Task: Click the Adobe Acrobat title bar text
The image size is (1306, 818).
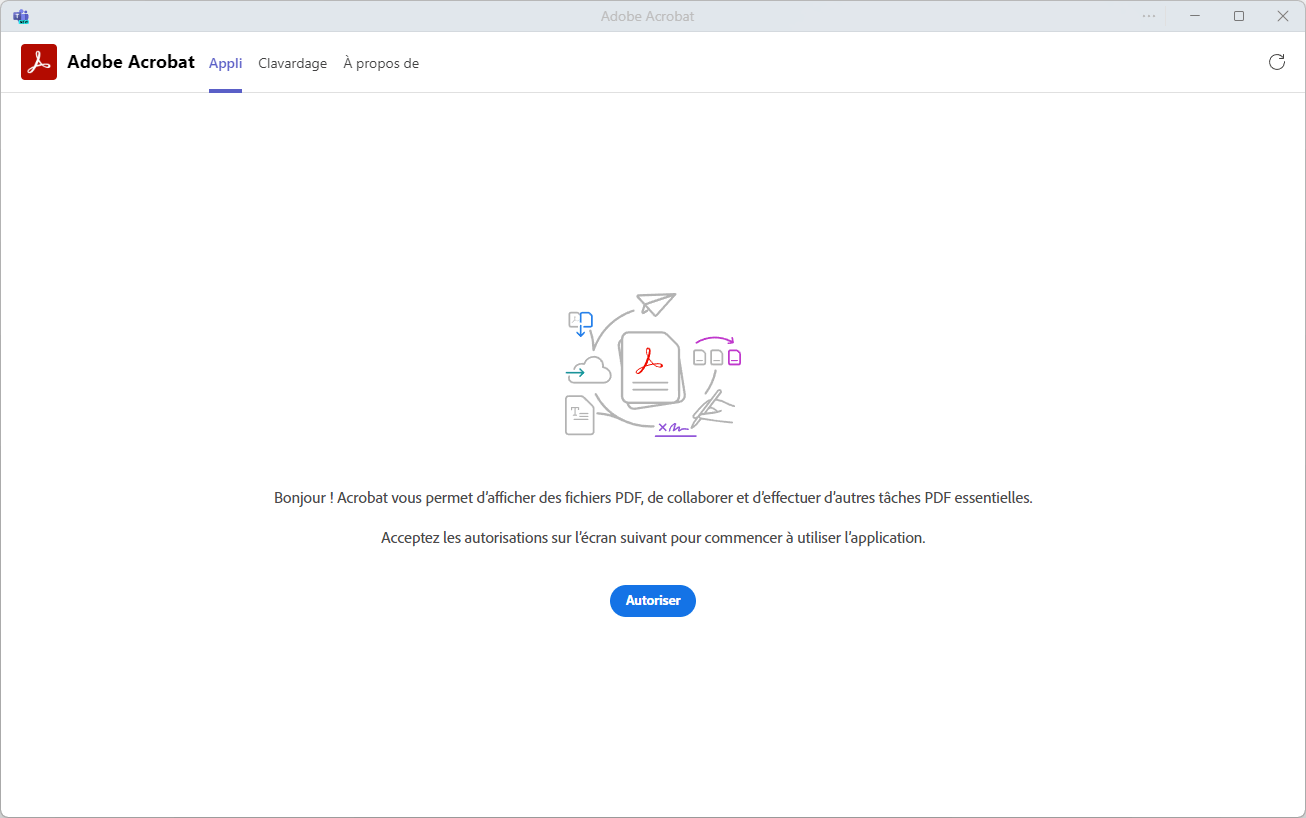Action: click(646, 15)
